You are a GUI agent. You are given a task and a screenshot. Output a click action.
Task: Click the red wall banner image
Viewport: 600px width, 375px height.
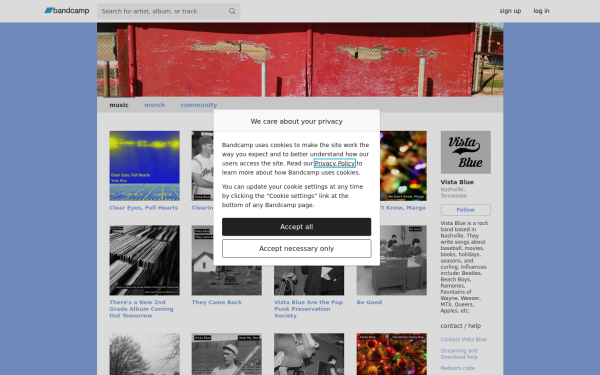click(300, 60)
